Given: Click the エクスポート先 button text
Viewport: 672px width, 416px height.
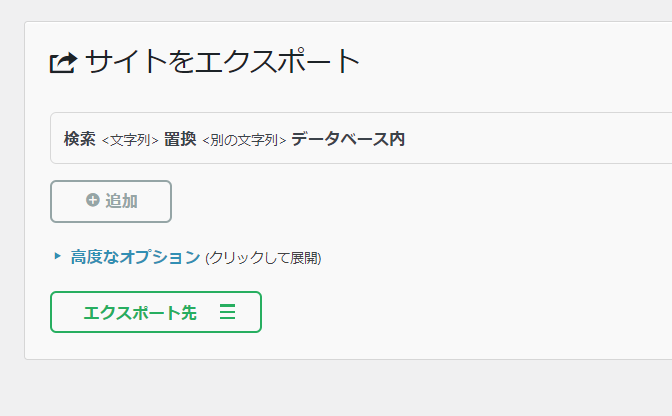Looking at the screenshot, I should tap(140, 313).
